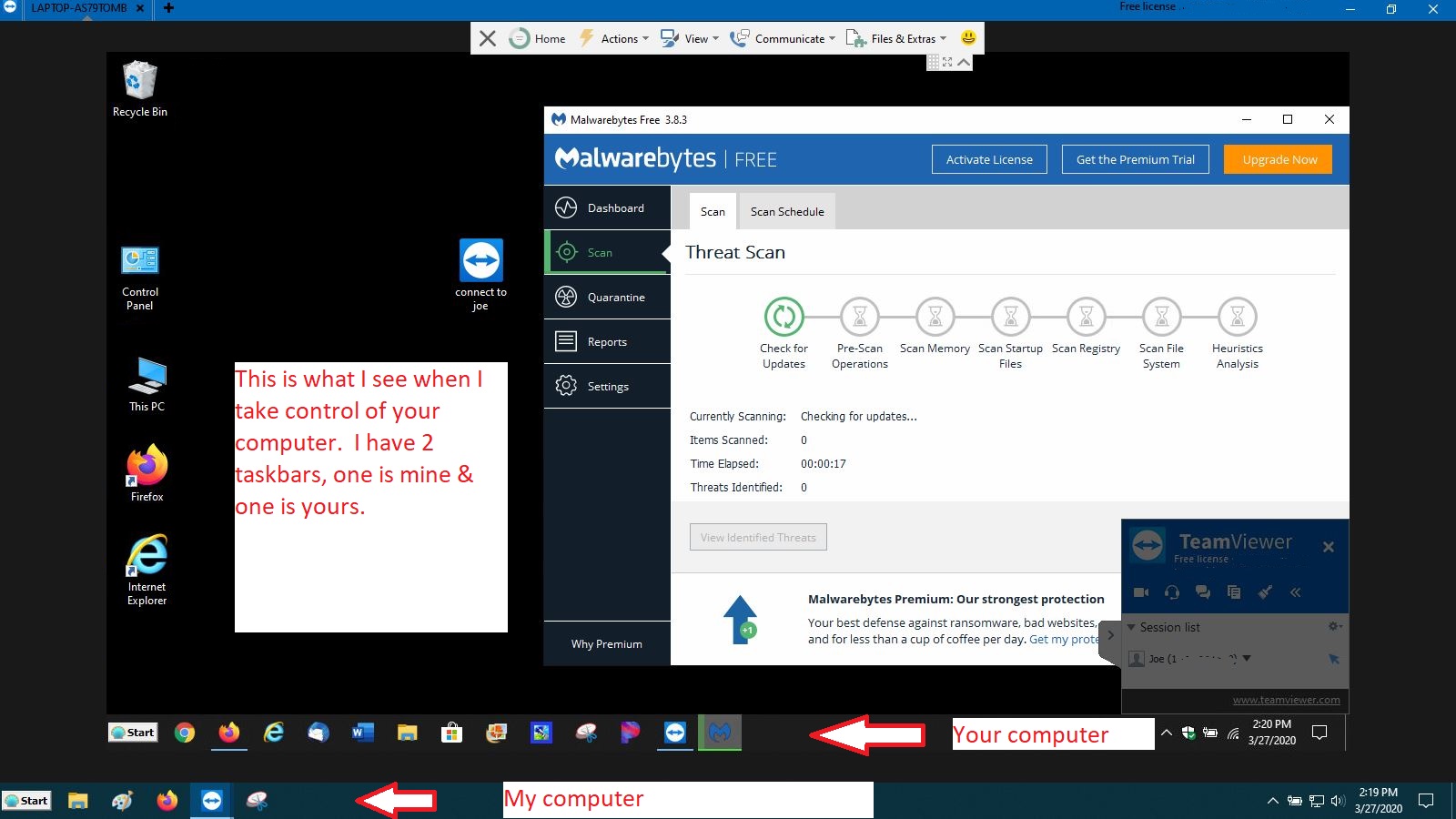Click the Pre-Scan Operations hourglass step
Viewport: 1456px width, 819px height.
coord(859,317)
